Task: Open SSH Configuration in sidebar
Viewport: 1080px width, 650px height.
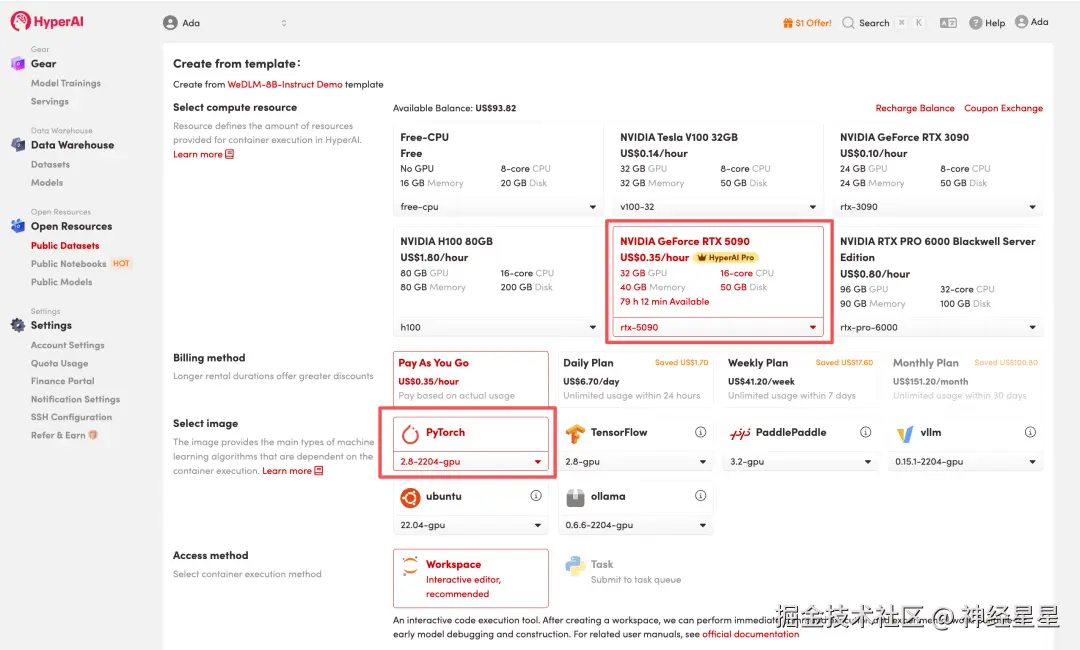Action: coord(71,417)
